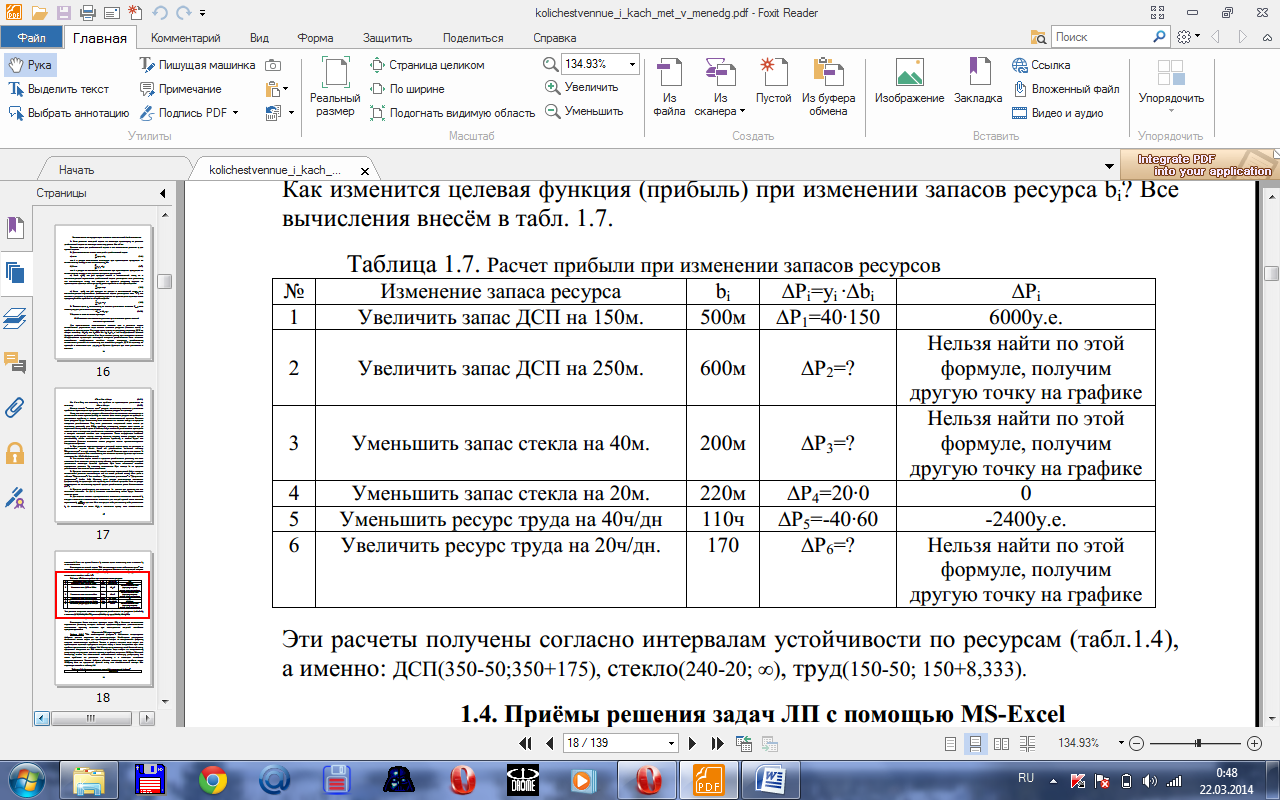Collapse the Страницы panel arrow

click(162, 193)
